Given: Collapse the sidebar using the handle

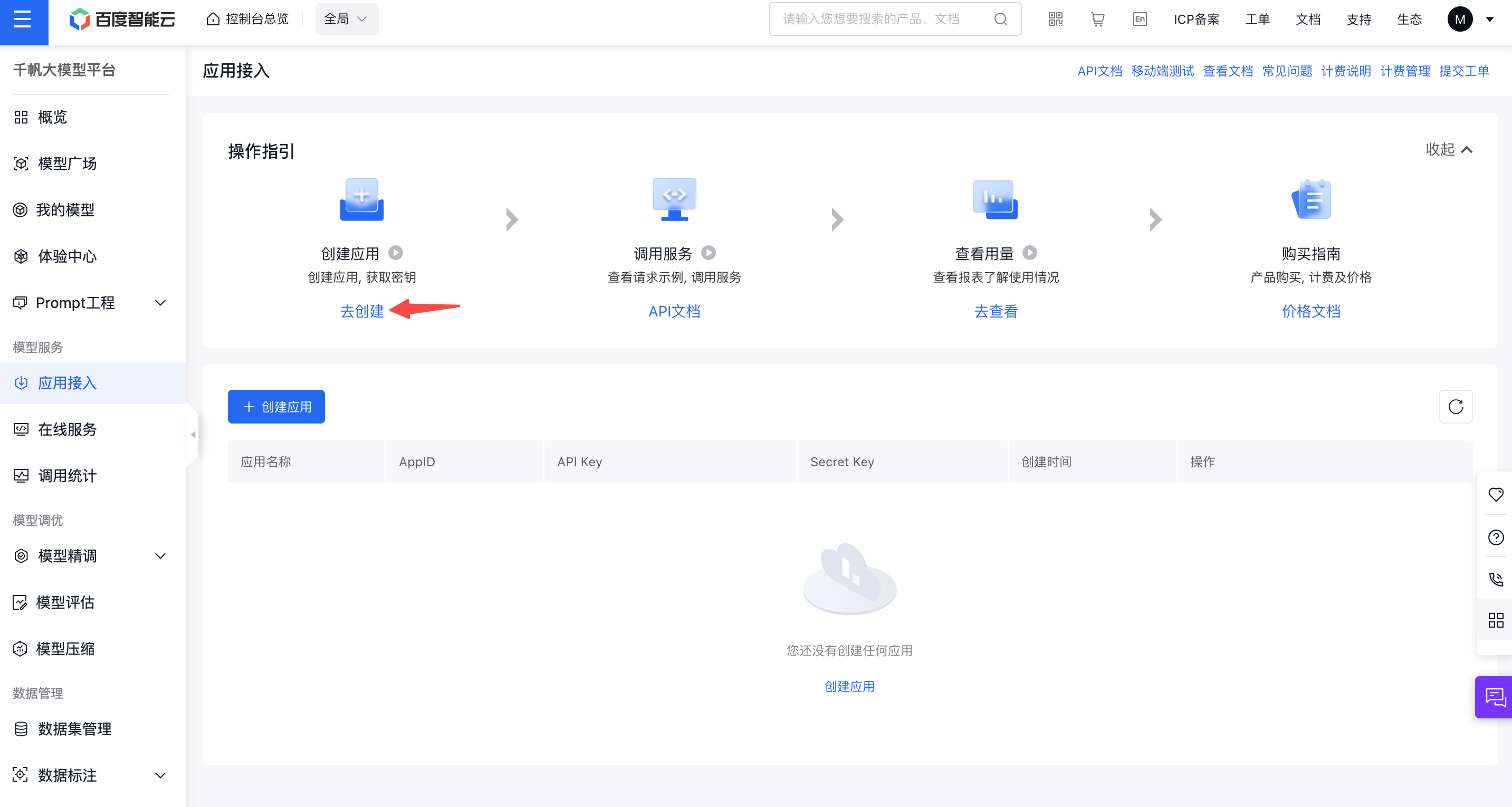Looking at the screenshot, I should [x=193, y=435].
